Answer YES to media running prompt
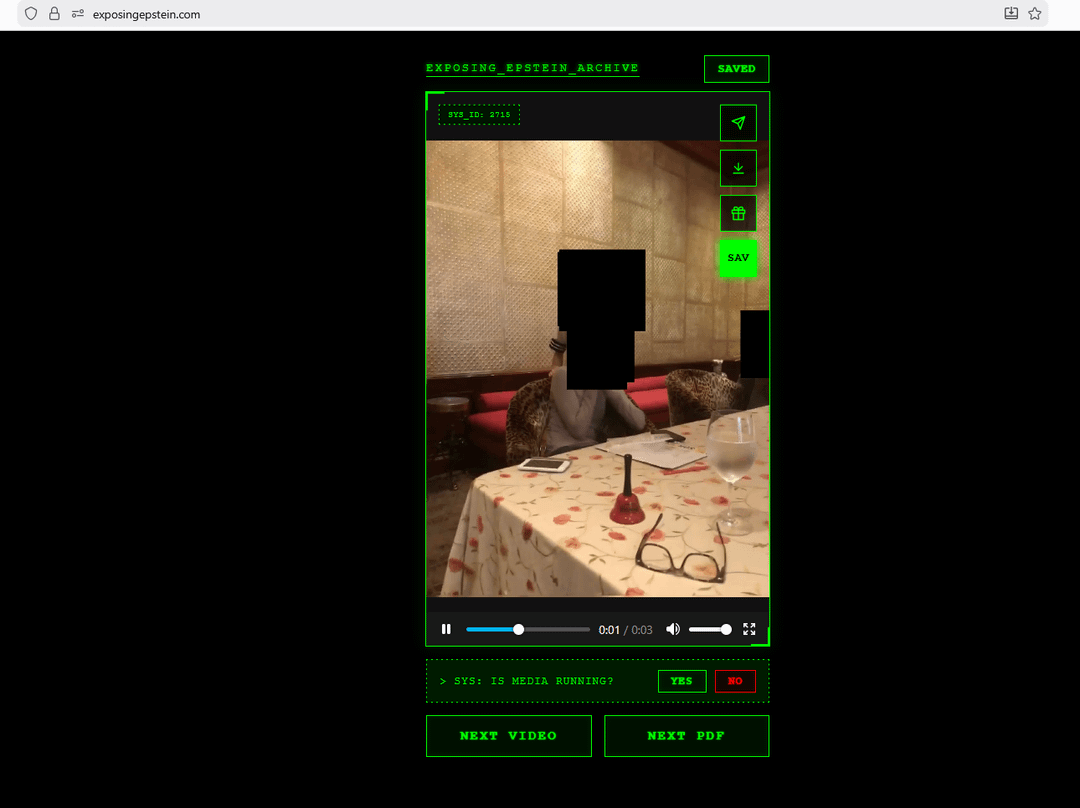The image size is (1080, 808). 681,681
